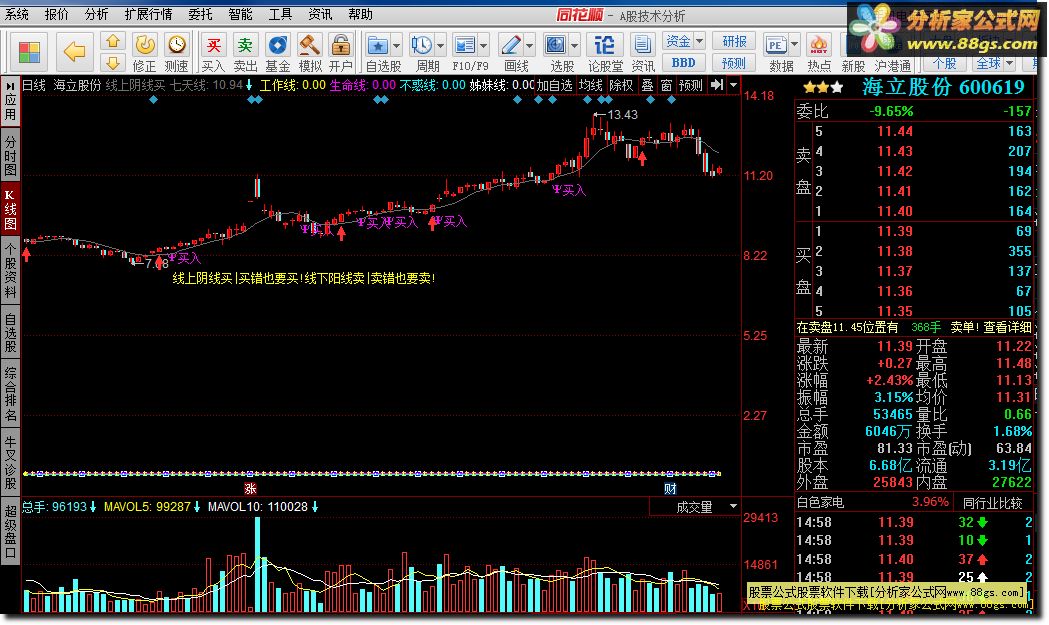Click the 个股 button
Viewport: 1049px width, 625px height.
(945, 64)
